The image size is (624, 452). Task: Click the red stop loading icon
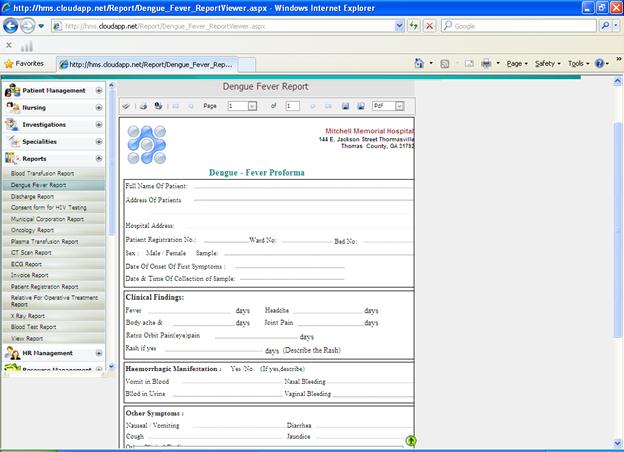(x=430, y=26)
